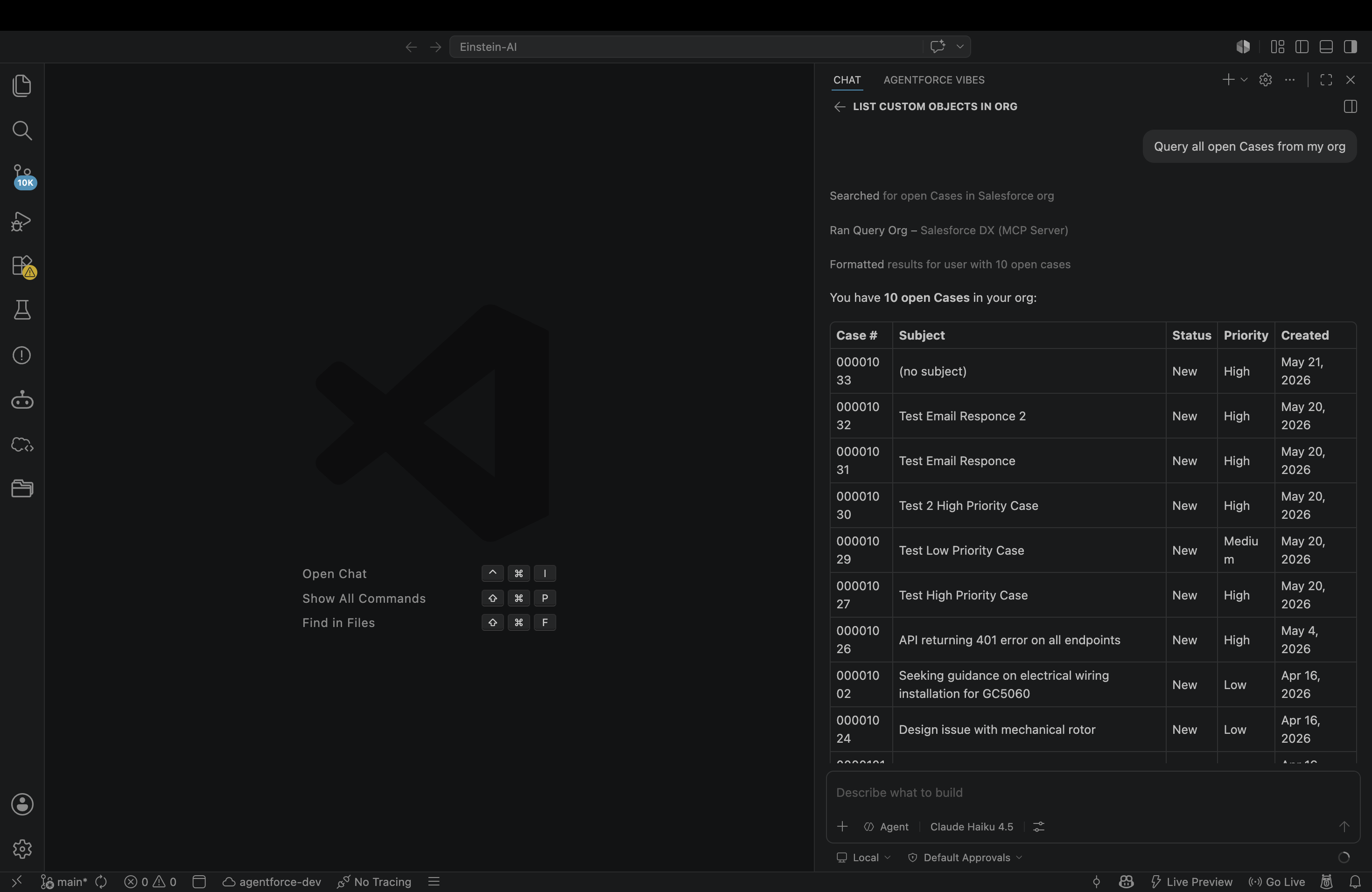Open the robot agent icon in sidebar
The image size is (1372, 892).
pos(22,400)
